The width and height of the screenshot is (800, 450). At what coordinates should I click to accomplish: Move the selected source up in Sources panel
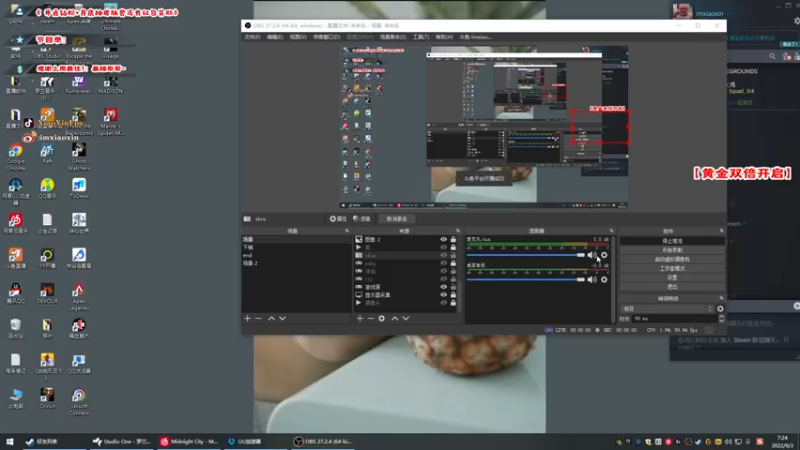(x=395, y=318)
